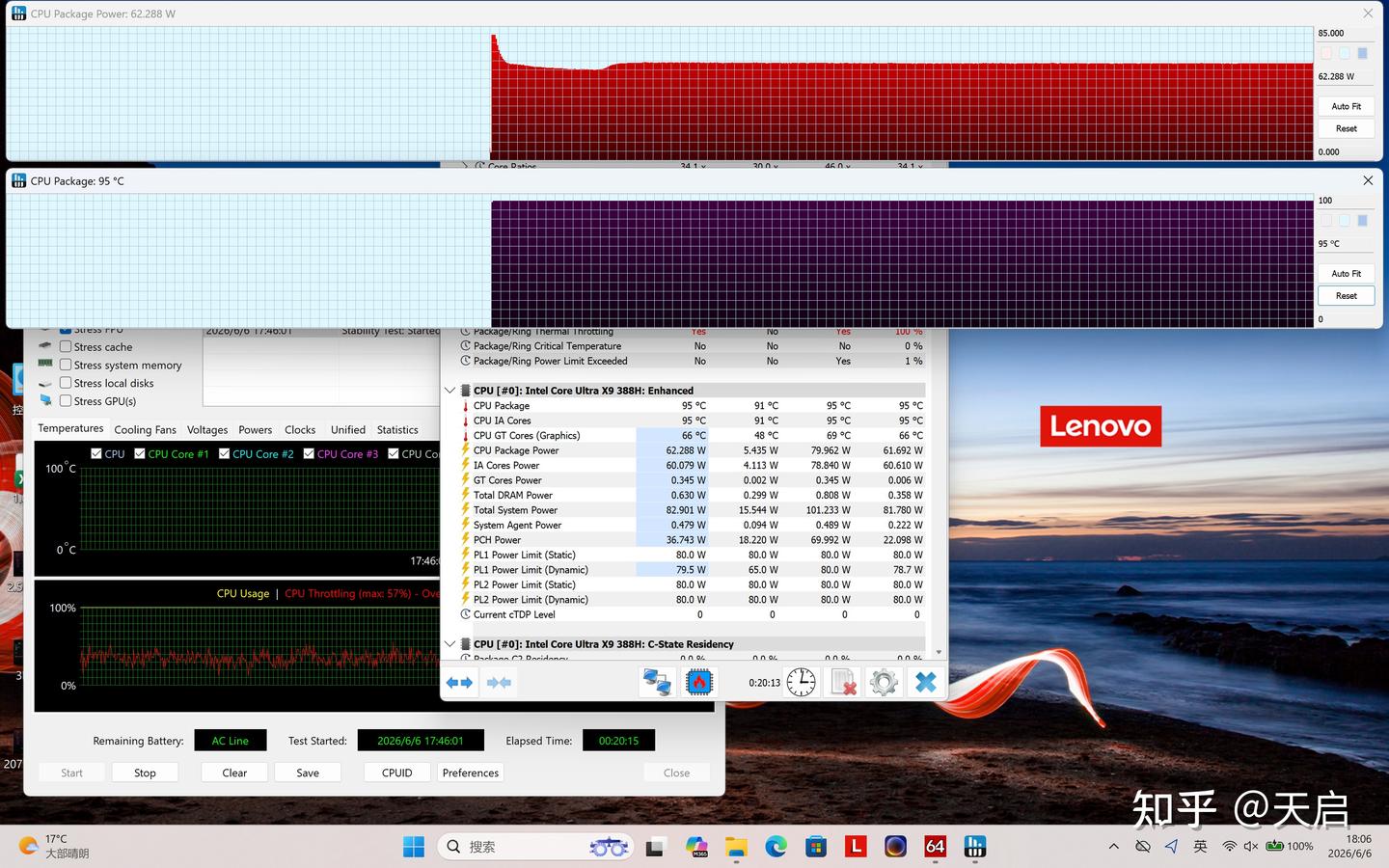
Task: Open Wi-Fi network tray icon
Action: [1229, 847]
